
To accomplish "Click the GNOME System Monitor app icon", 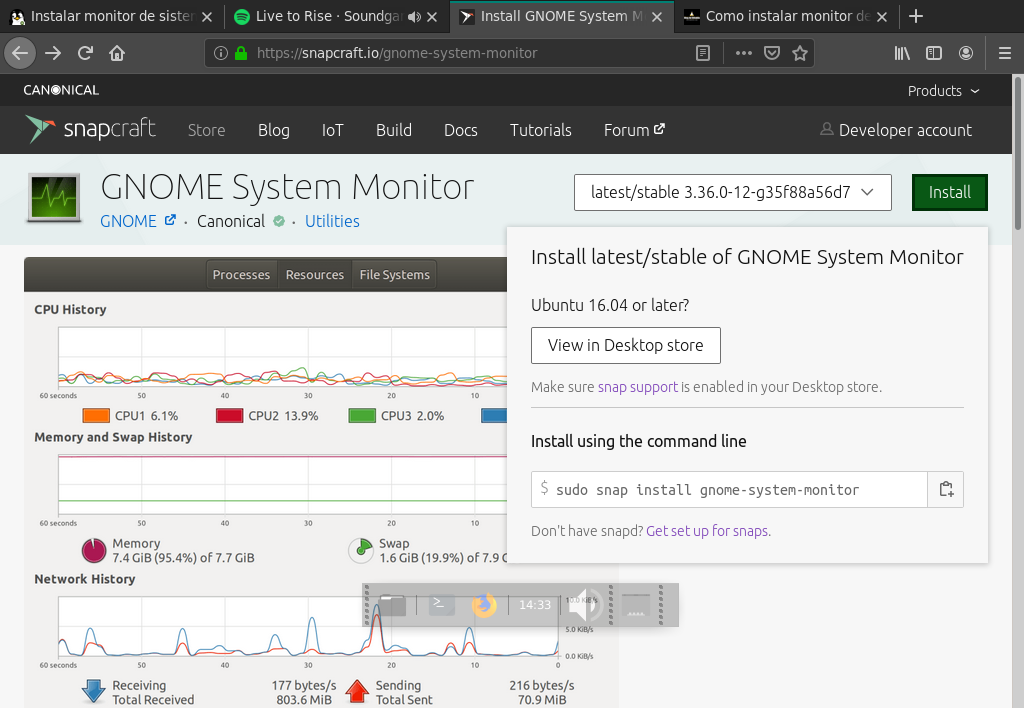I will pos(54,197).
